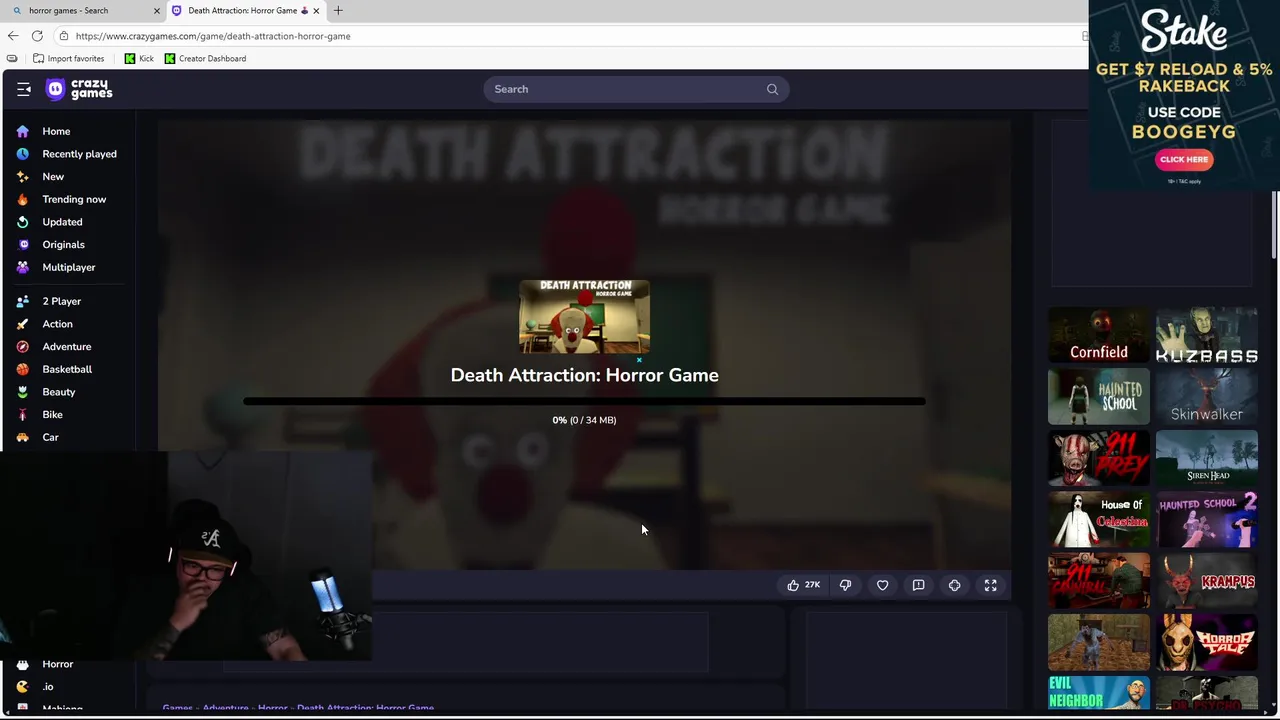Open the Cornfield game thumbnail

click(x=1099, y=336)
